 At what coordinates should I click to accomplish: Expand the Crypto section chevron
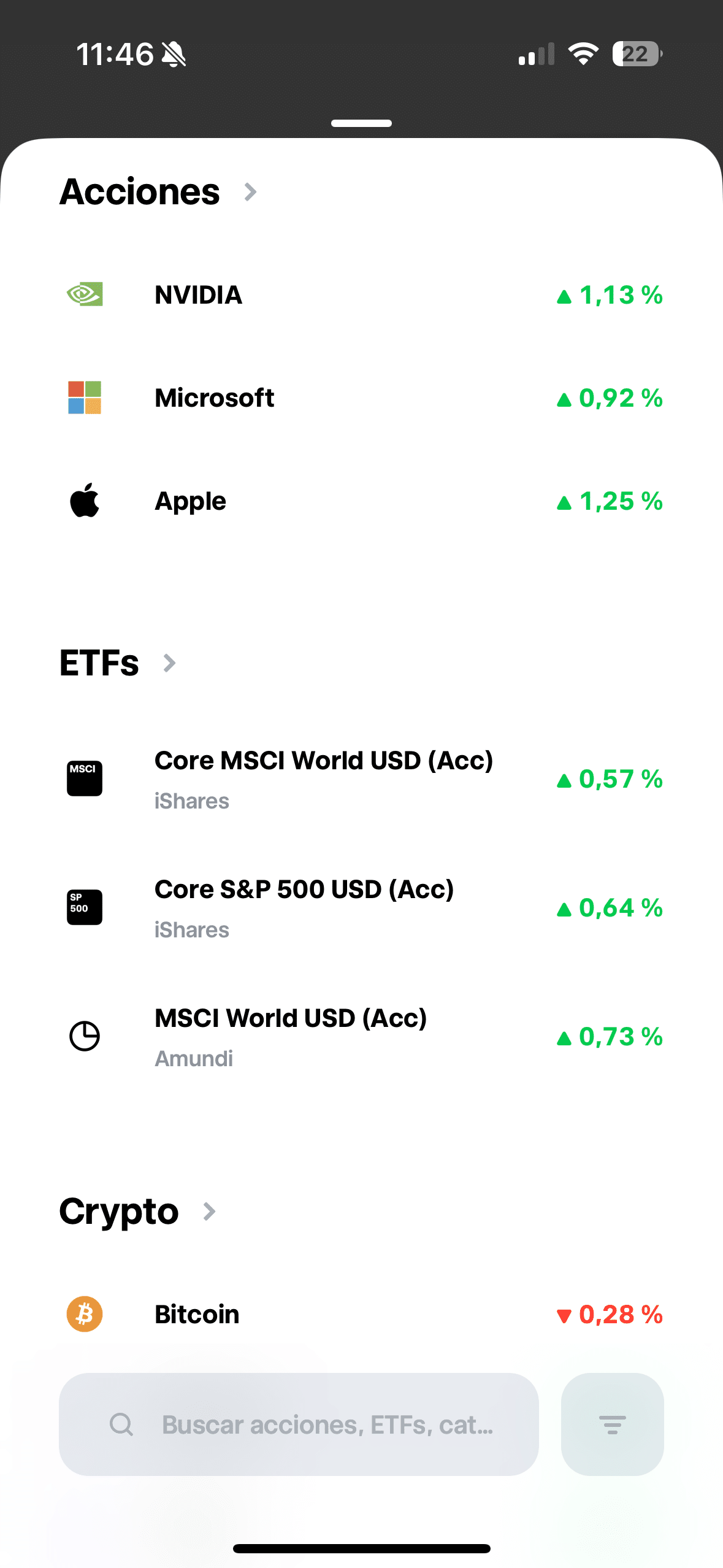point(210,1212)
